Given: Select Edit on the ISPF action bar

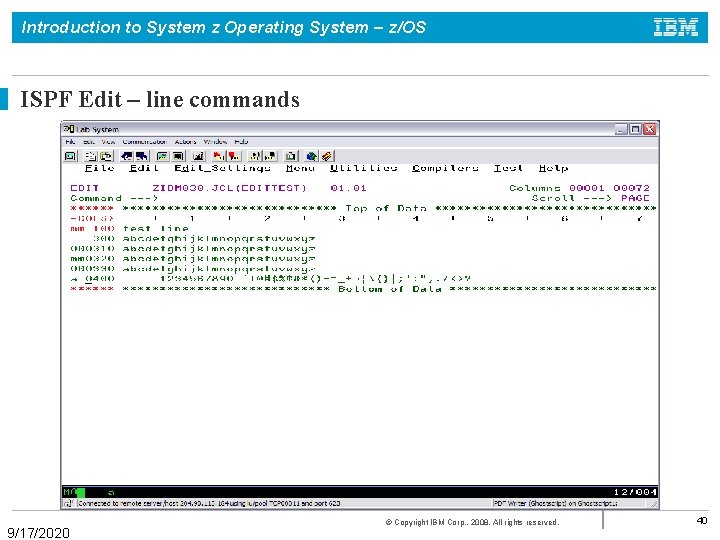Looking at the screenshot, I should [144, 168].
